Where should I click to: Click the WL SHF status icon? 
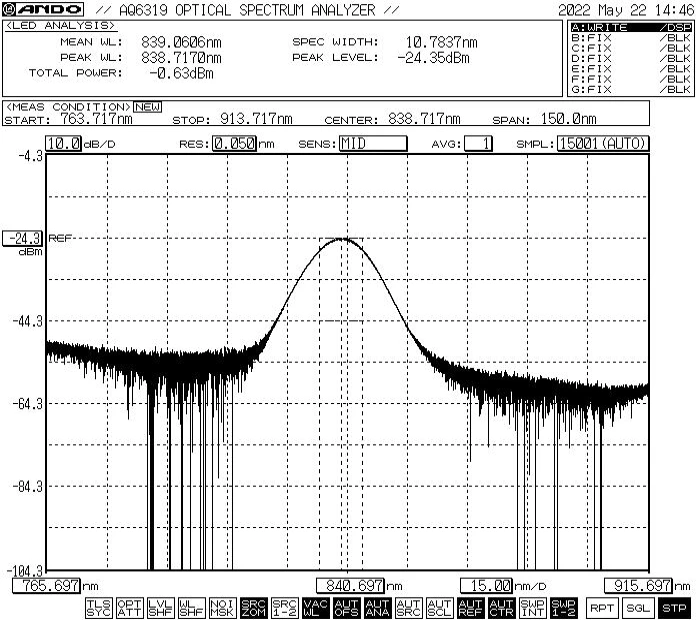click(x=192, y=608)
